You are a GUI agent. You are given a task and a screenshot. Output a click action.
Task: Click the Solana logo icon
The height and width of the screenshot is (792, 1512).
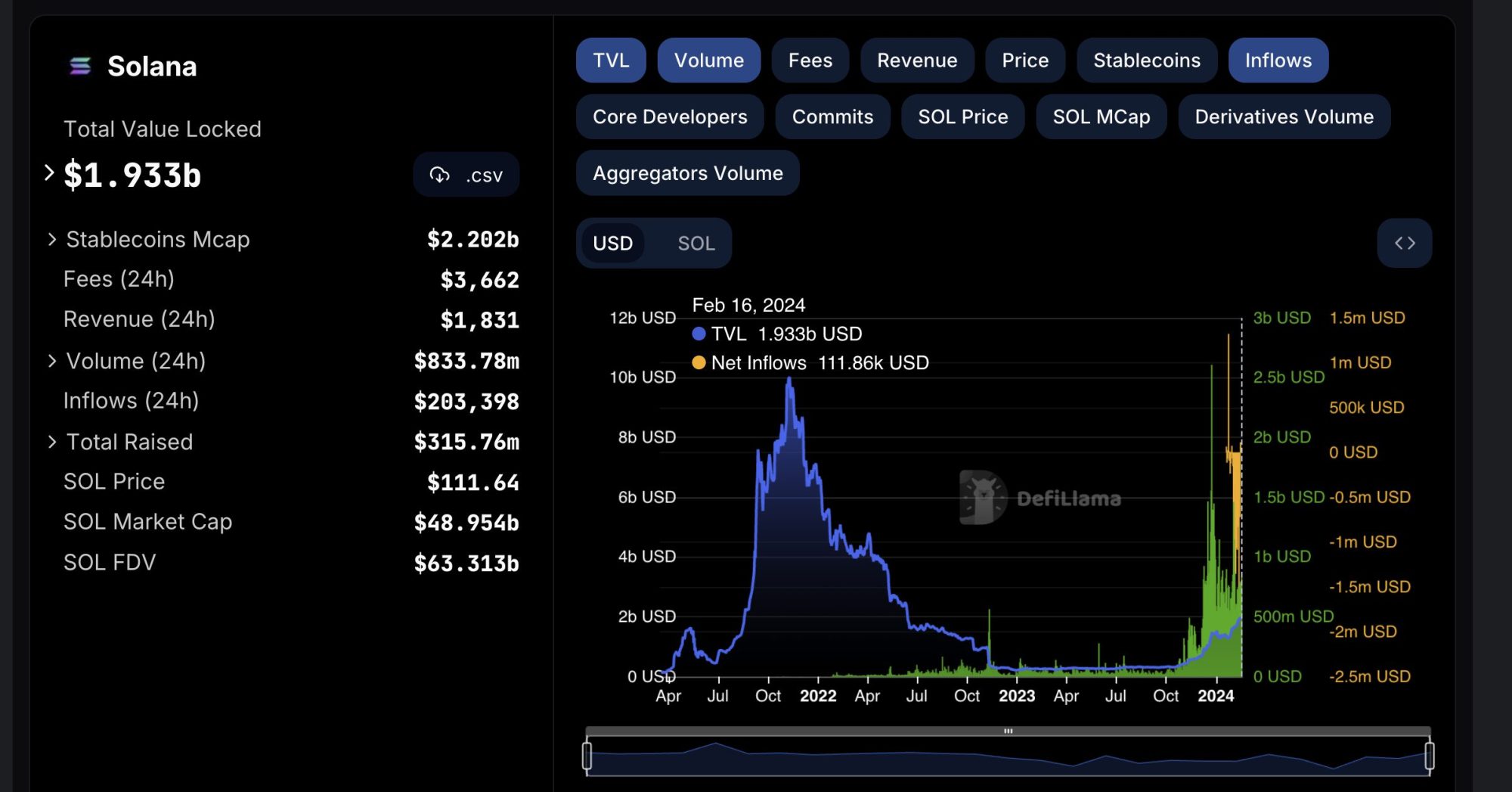(x=80, y=67)
